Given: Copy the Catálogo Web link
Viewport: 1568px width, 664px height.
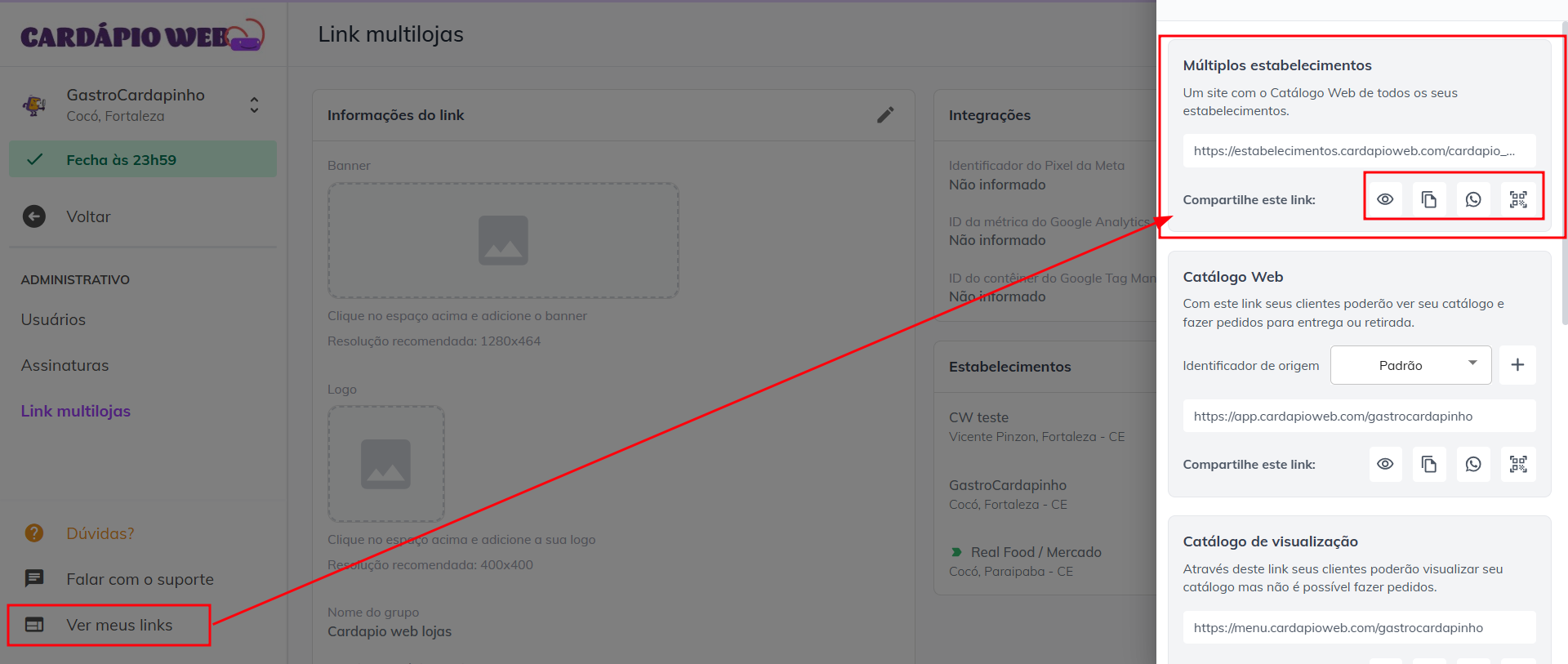Looking at the screenshot, I should pos(1429,464).
